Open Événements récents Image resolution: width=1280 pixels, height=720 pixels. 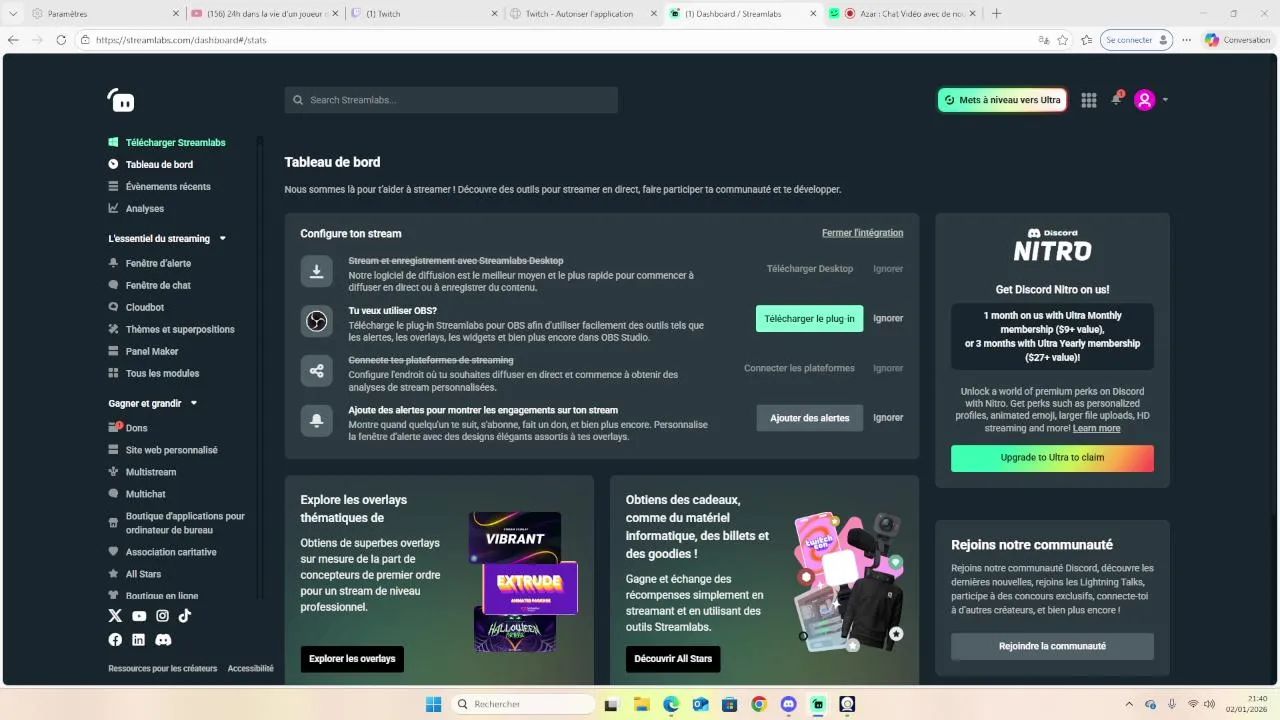(160, 187)
